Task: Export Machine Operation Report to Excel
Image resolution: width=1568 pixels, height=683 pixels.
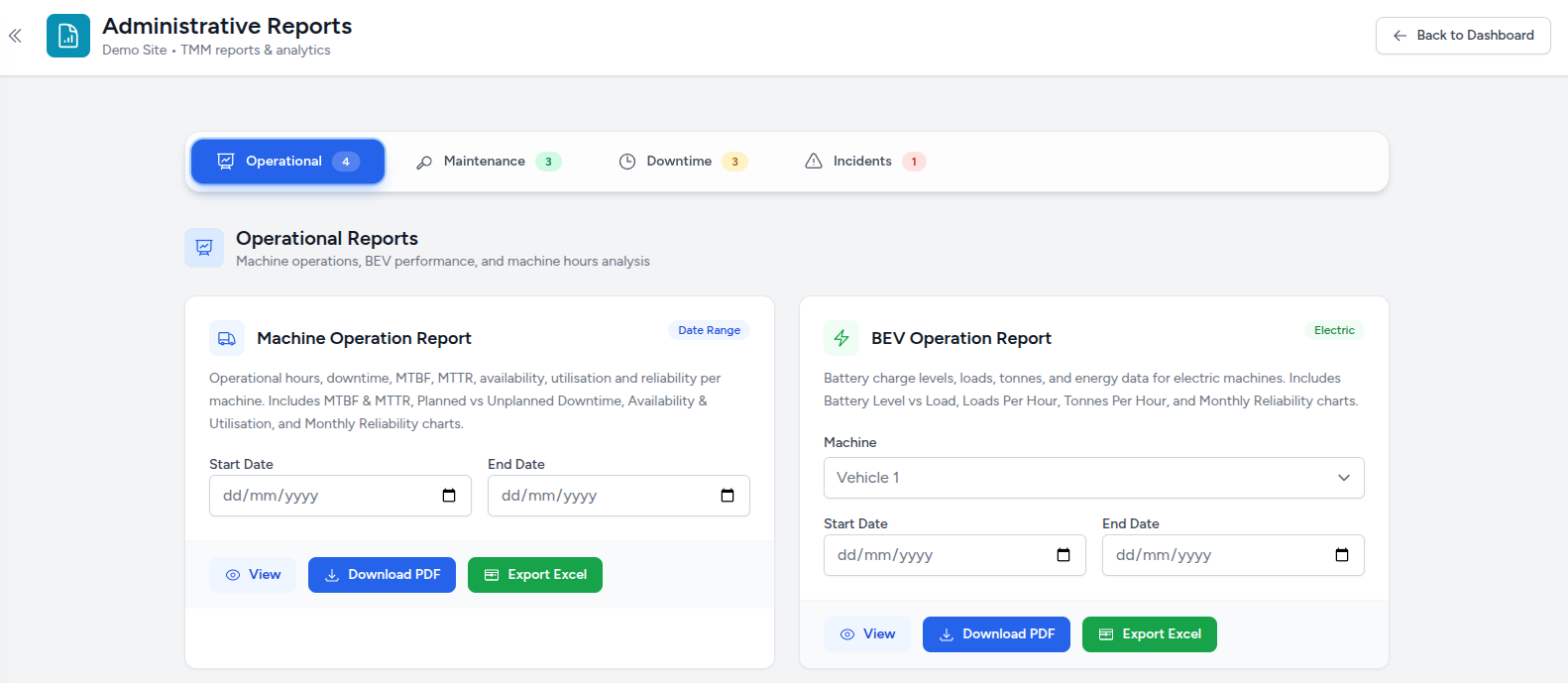Action: (535, 575)
